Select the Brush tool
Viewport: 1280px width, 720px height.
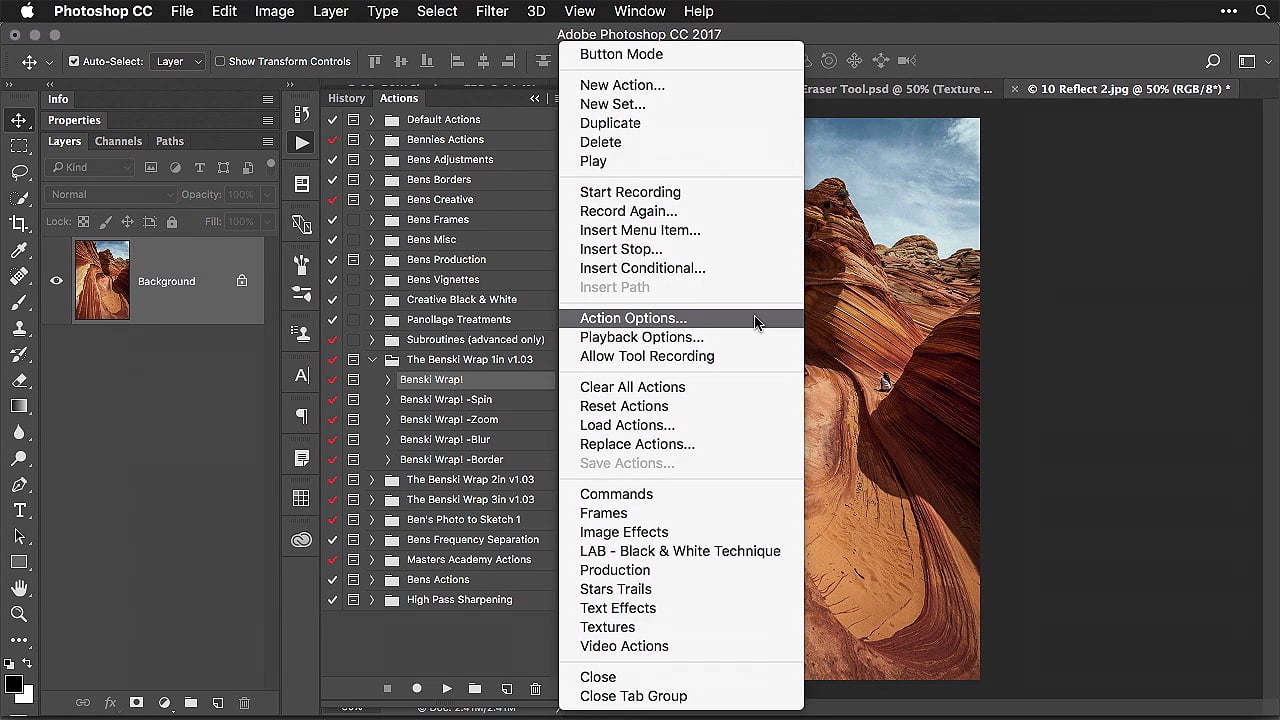click(x=19, y=302)
